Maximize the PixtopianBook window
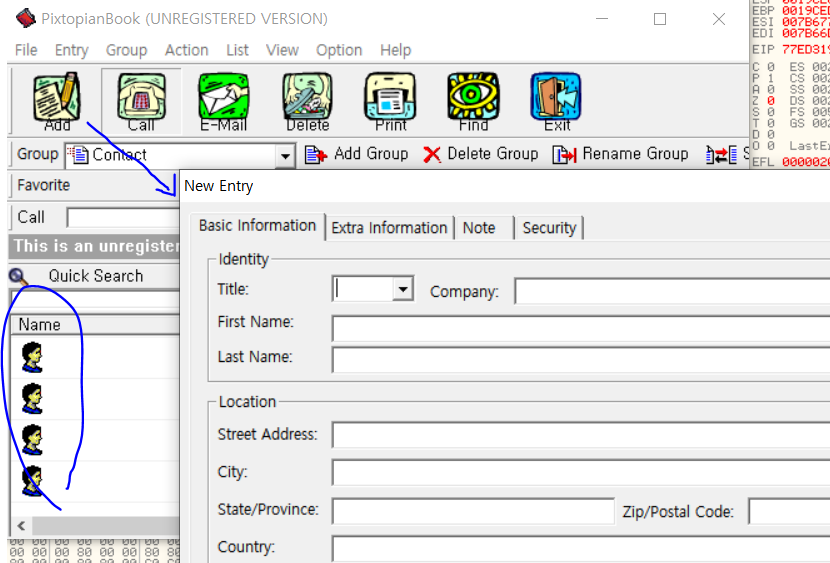The width and height of the screenshot is (830, 563). coord(660,20)
